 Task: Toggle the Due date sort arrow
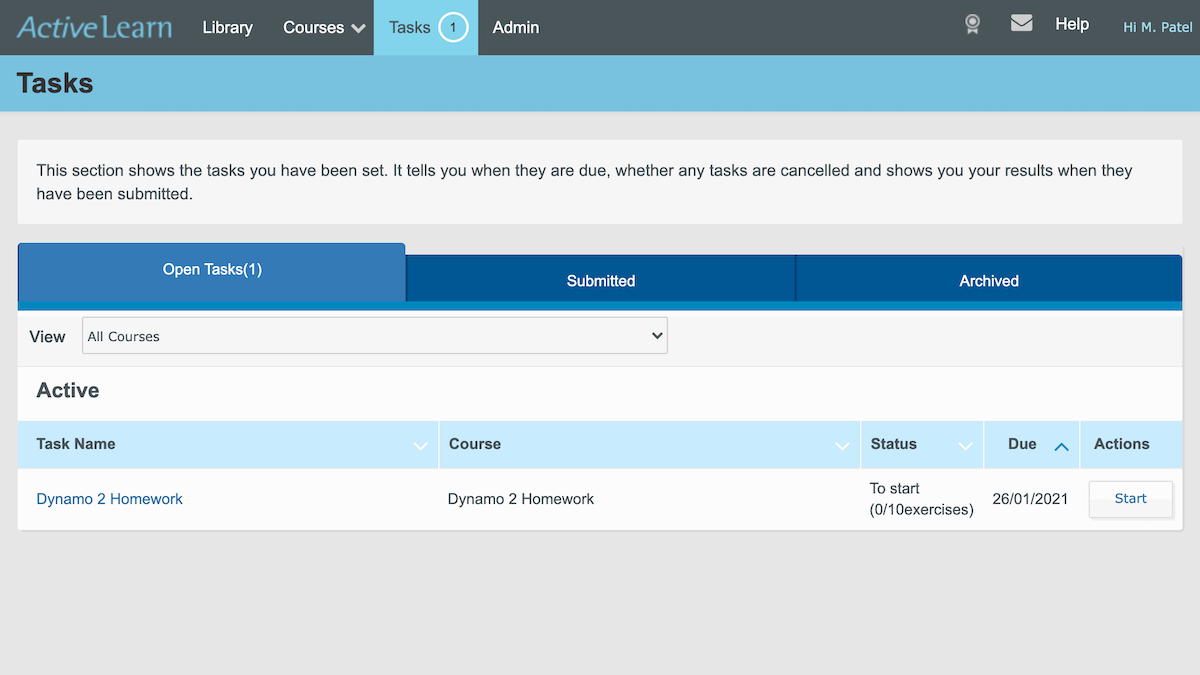[x=1061, y=446]
